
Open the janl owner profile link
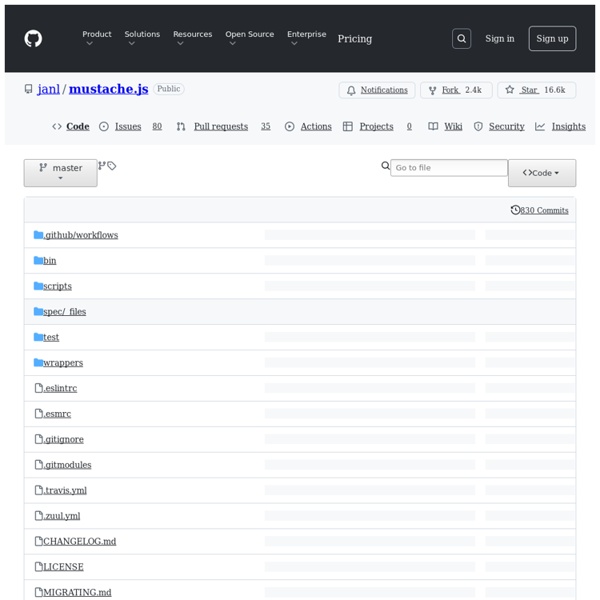(49, 89)
